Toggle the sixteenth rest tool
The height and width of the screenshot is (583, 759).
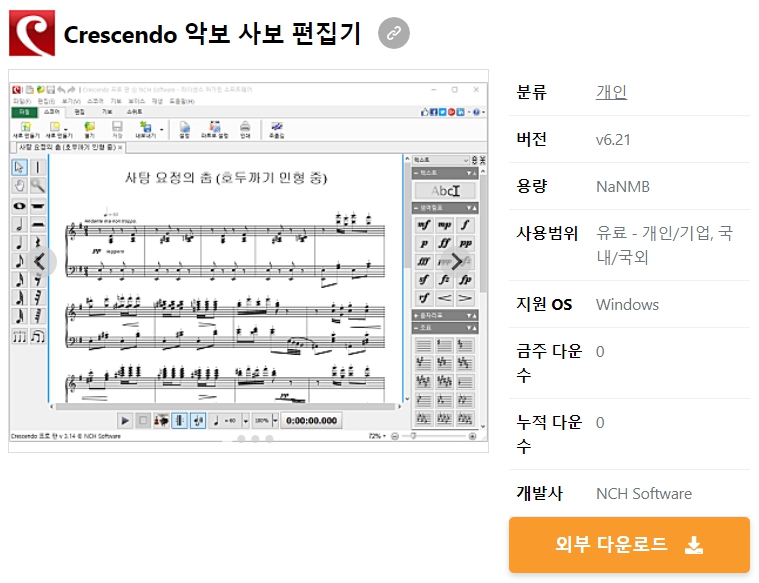(x=38, y=280)
